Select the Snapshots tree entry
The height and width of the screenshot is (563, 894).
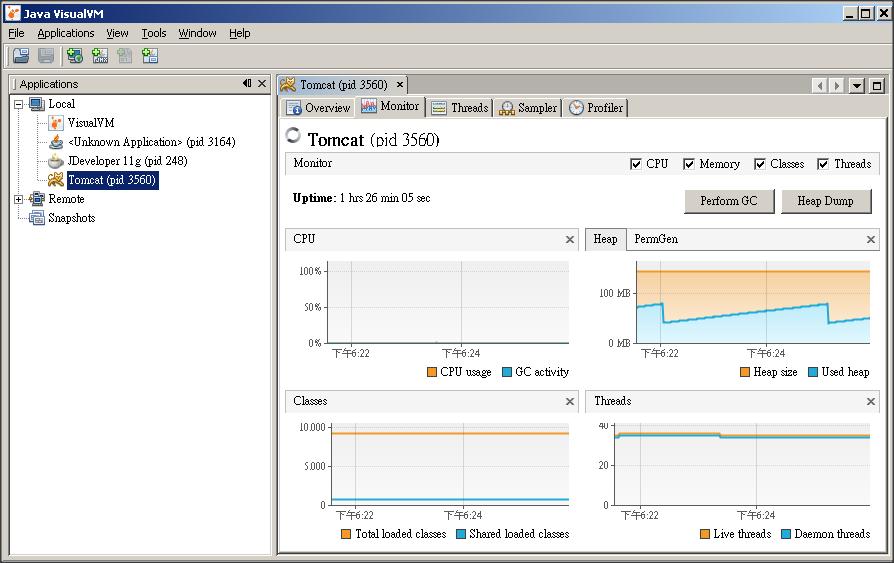click(x=71, y=217)
